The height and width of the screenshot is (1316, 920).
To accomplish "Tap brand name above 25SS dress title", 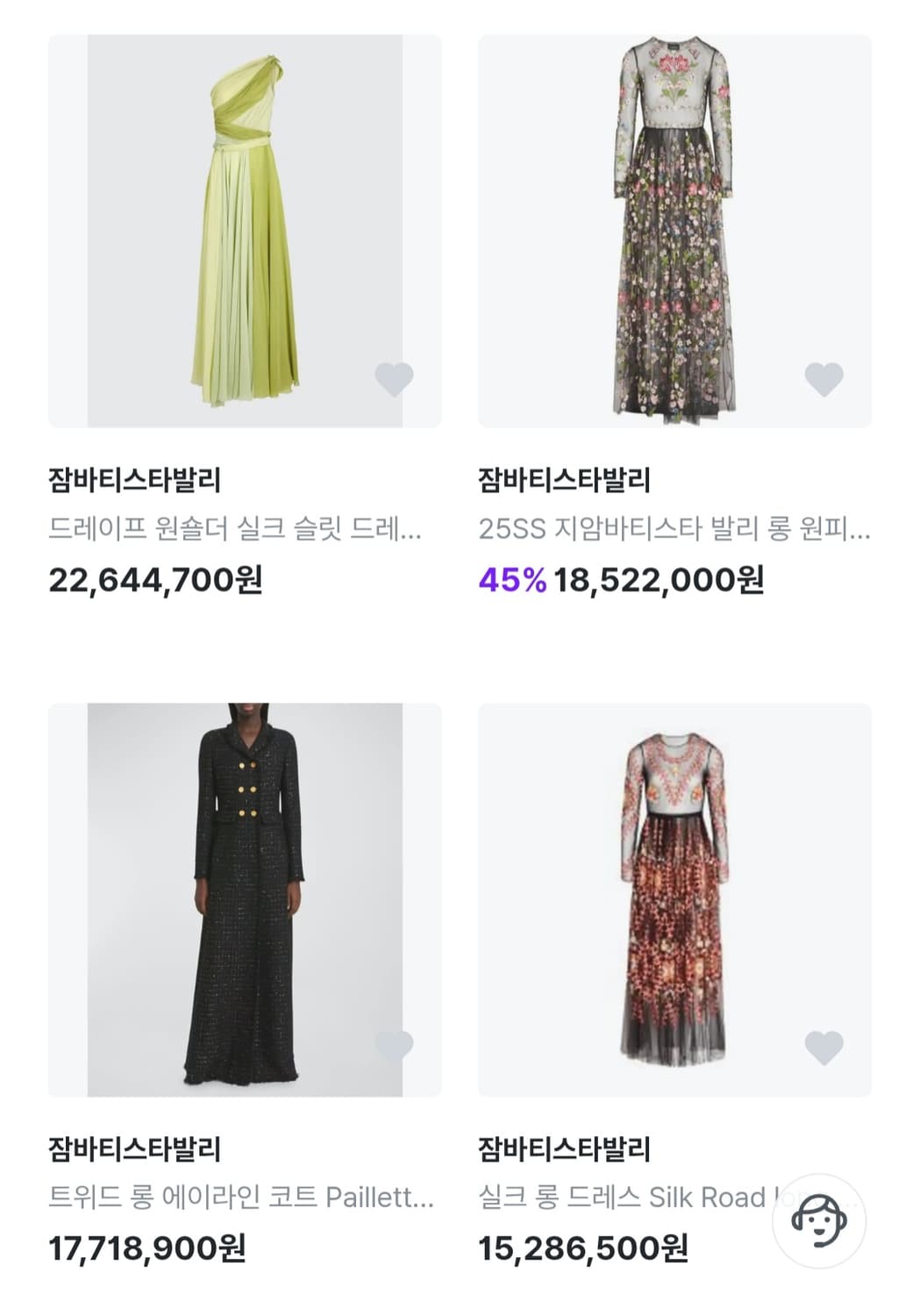I will [564, 480].
